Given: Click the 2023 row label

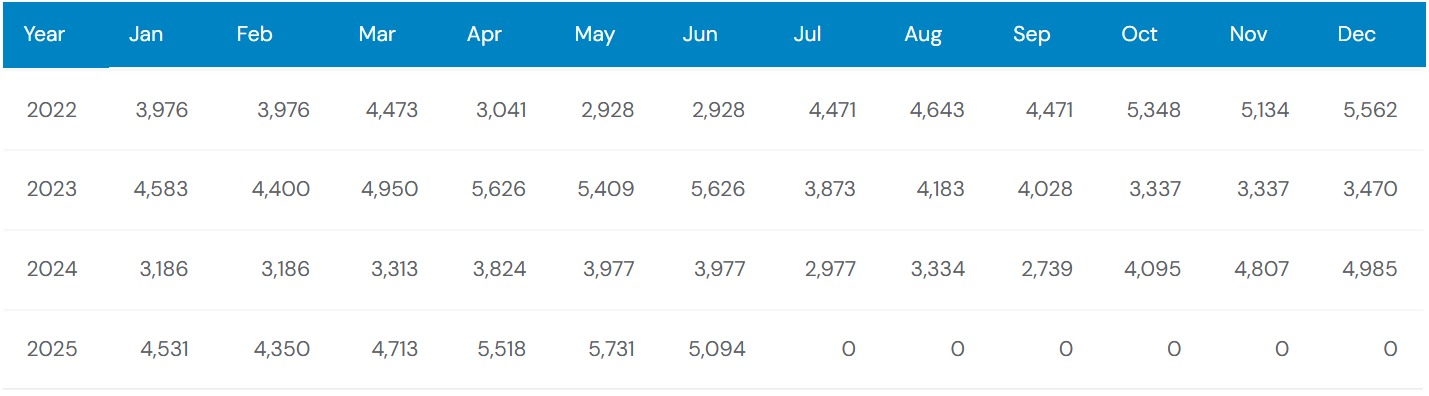Looking at the screenshot, I should [52, 189].
